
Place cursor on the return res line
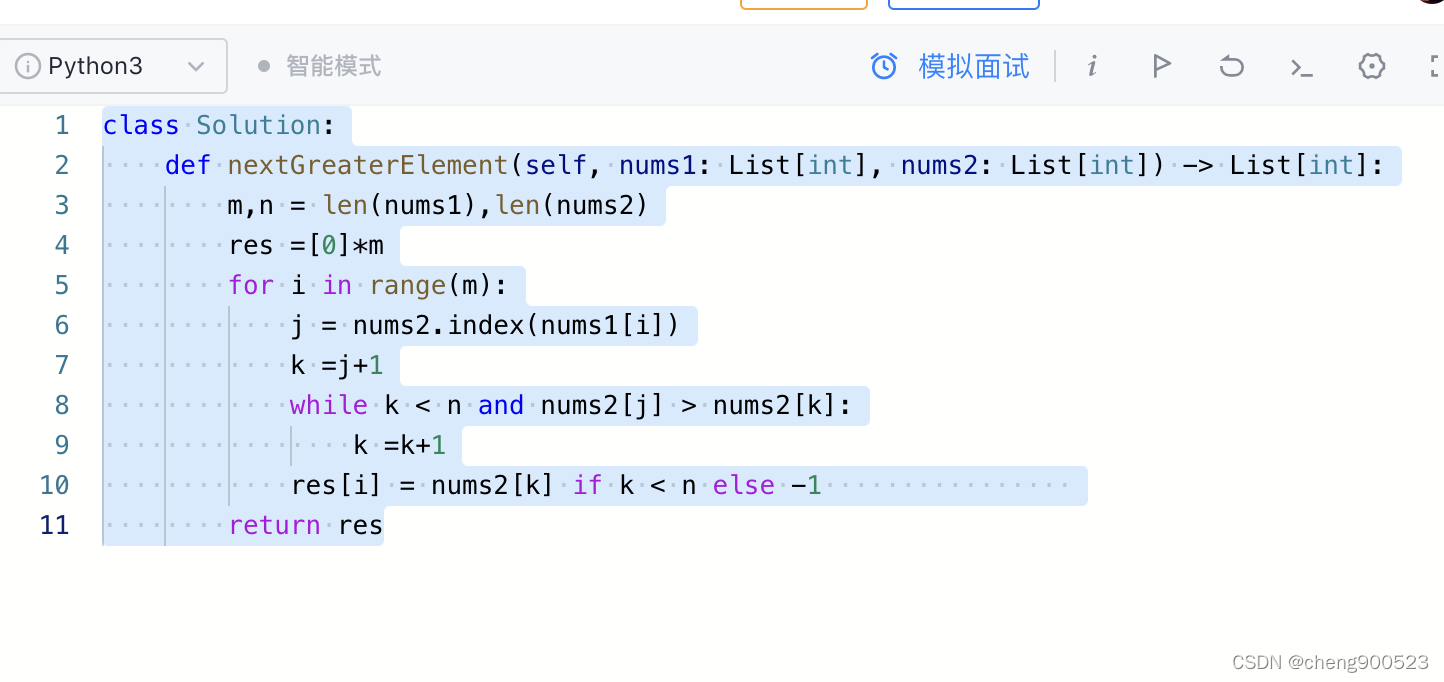(x=305, y=525)
